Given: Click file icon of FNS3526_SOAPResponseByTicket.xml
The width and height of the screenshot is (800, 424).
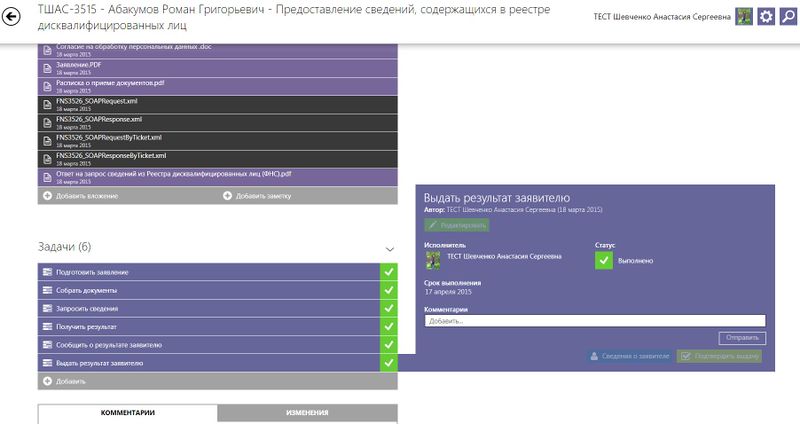Looking at the screenshot, I should pyautogui.click(x=47, y=159).
